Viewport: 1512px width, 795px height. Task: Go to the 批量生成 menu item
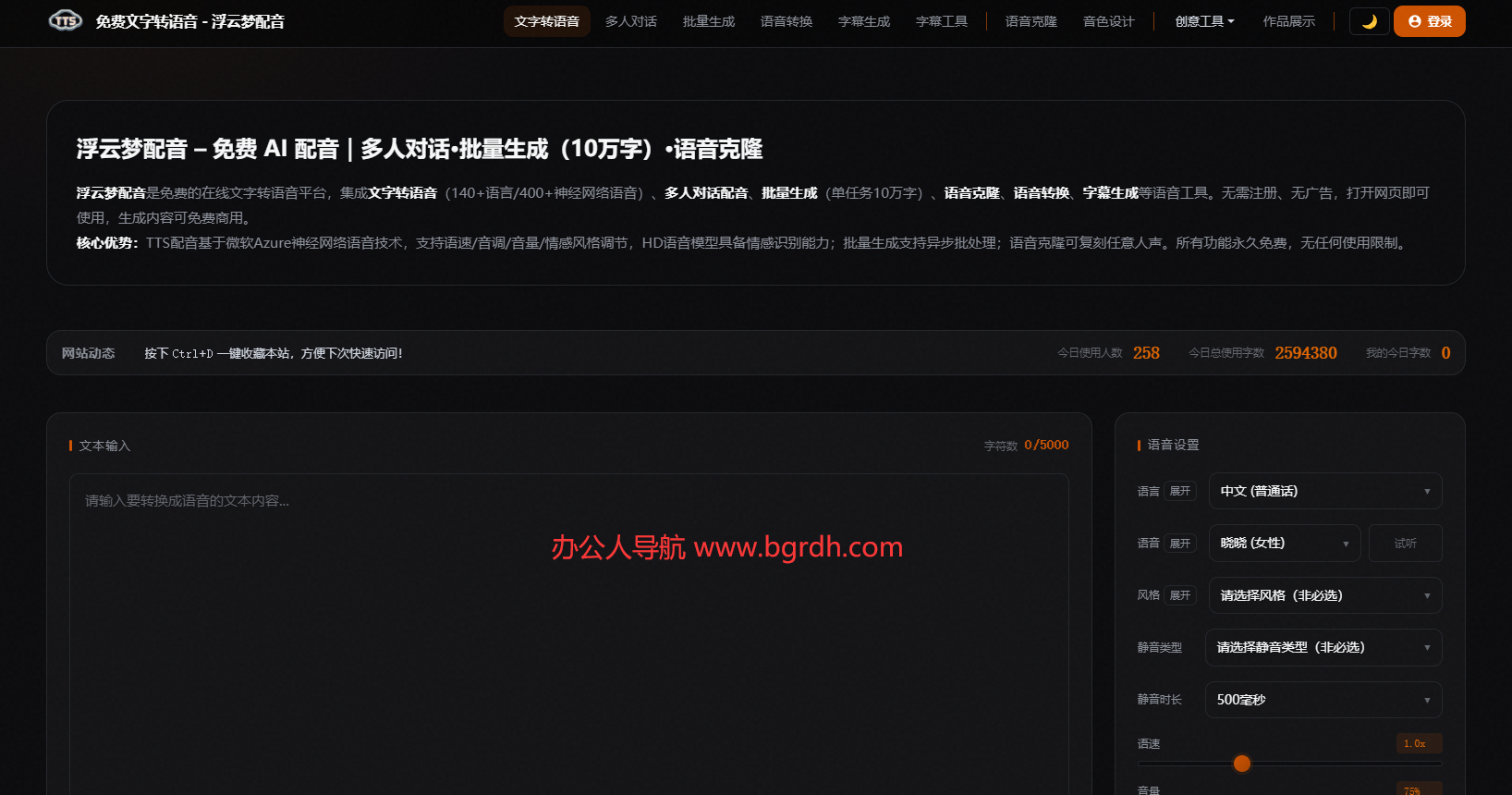click(x=709, y=21)
